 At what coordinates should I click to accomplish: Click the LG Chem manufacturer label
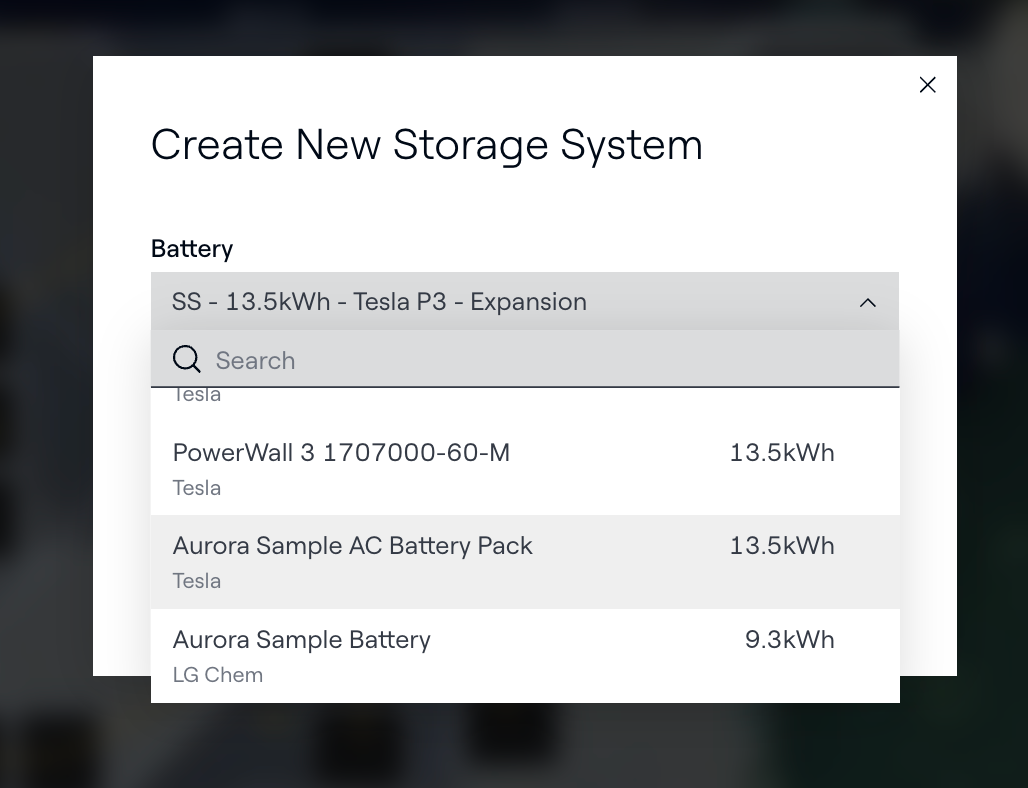[x=218, y=675]
